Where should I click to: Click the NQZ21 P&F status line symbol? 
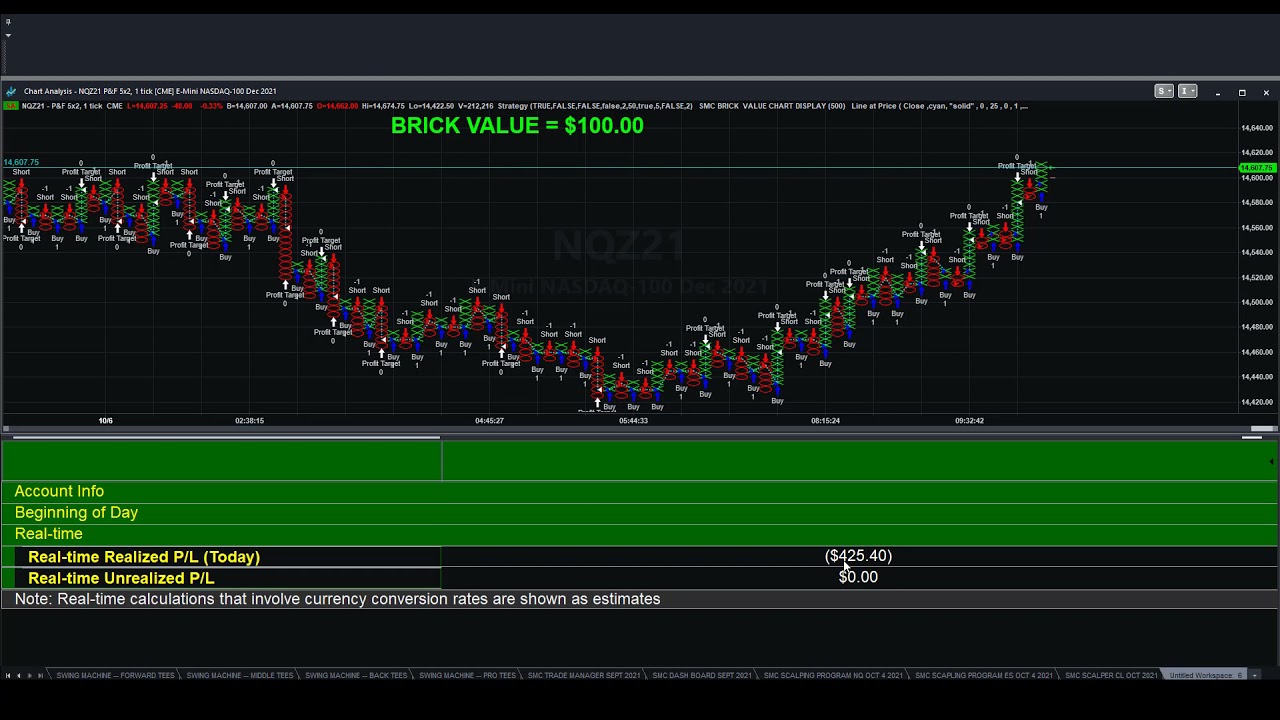coord(64,105)
